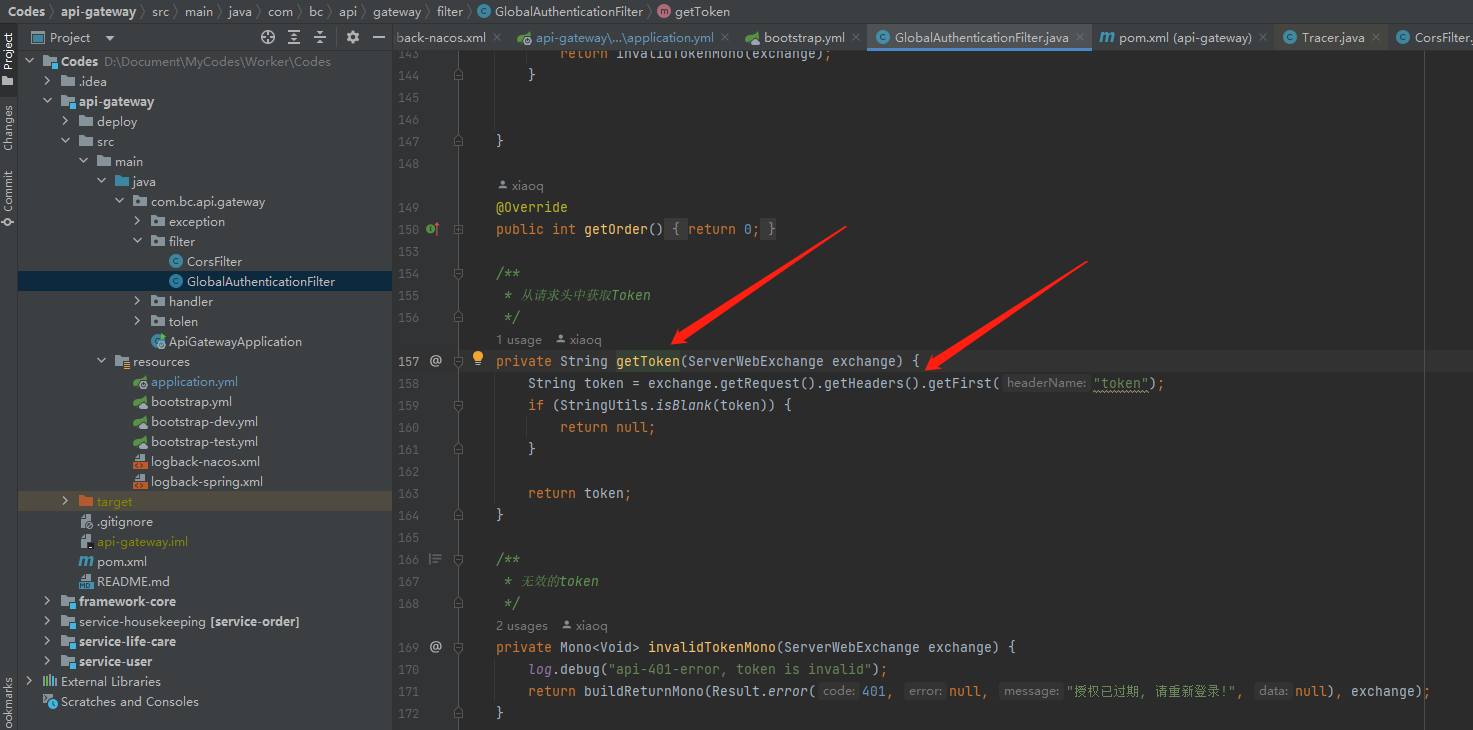This screenshot has width=1473, height=730.
Task: Expand the tolen package
Action: pos(137,321)
